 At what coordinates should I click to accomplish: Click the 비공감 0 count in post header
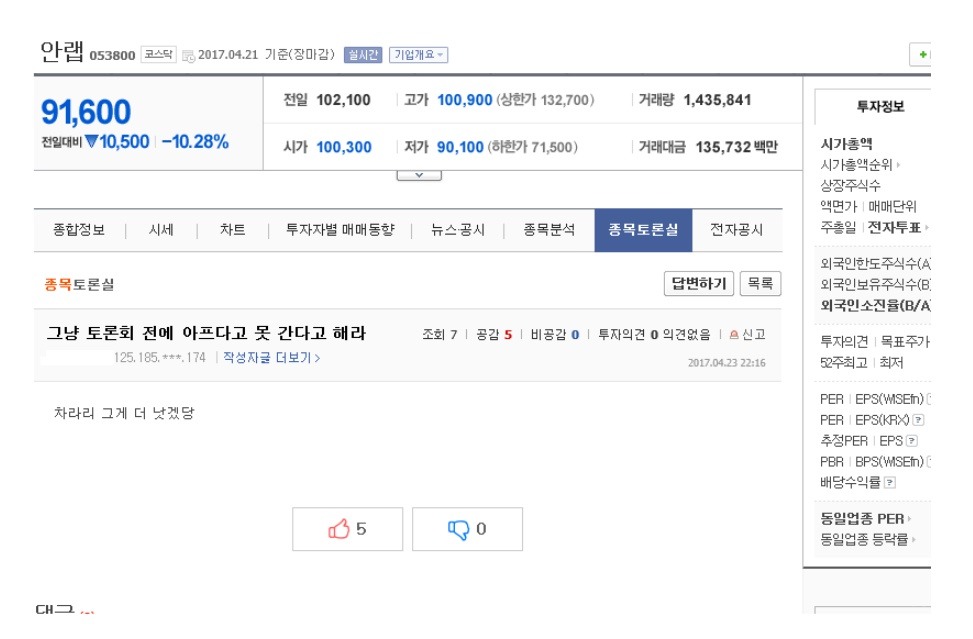pyautogui.click(x=555, y=335)
